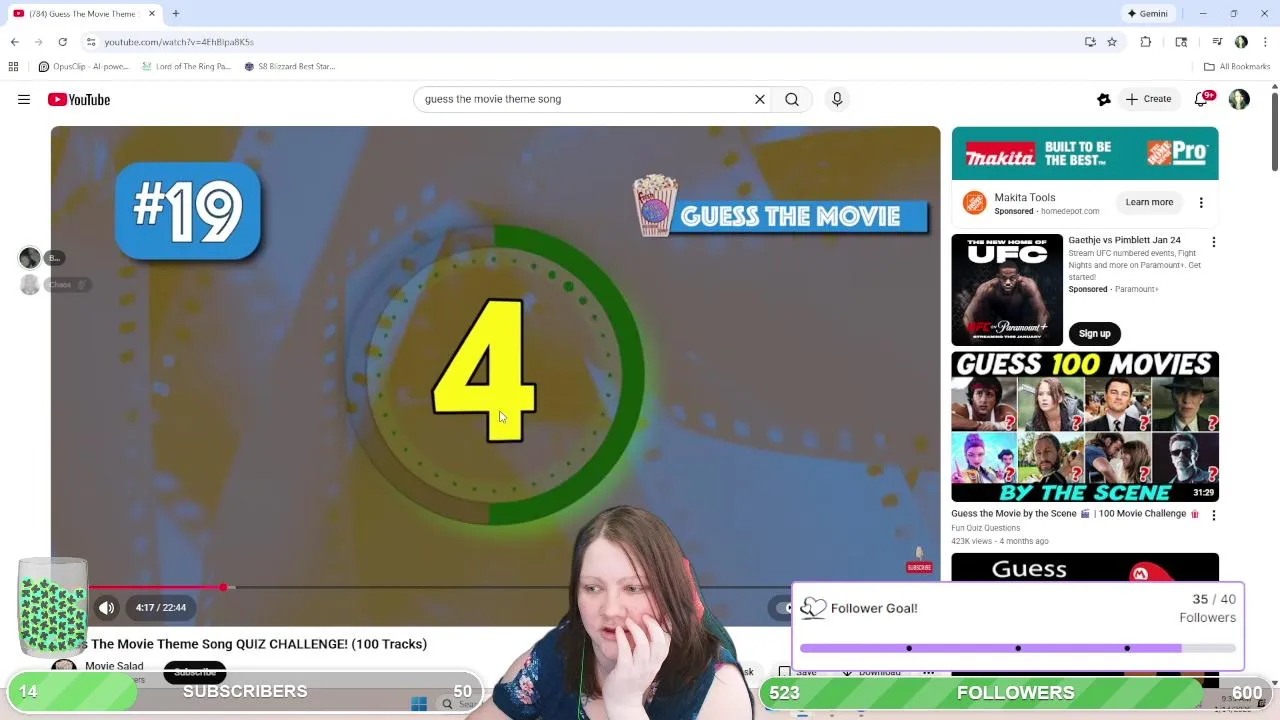Click the browser address bar URL
The height and width of the screenshot is (720, 1280).
(179, 42)
